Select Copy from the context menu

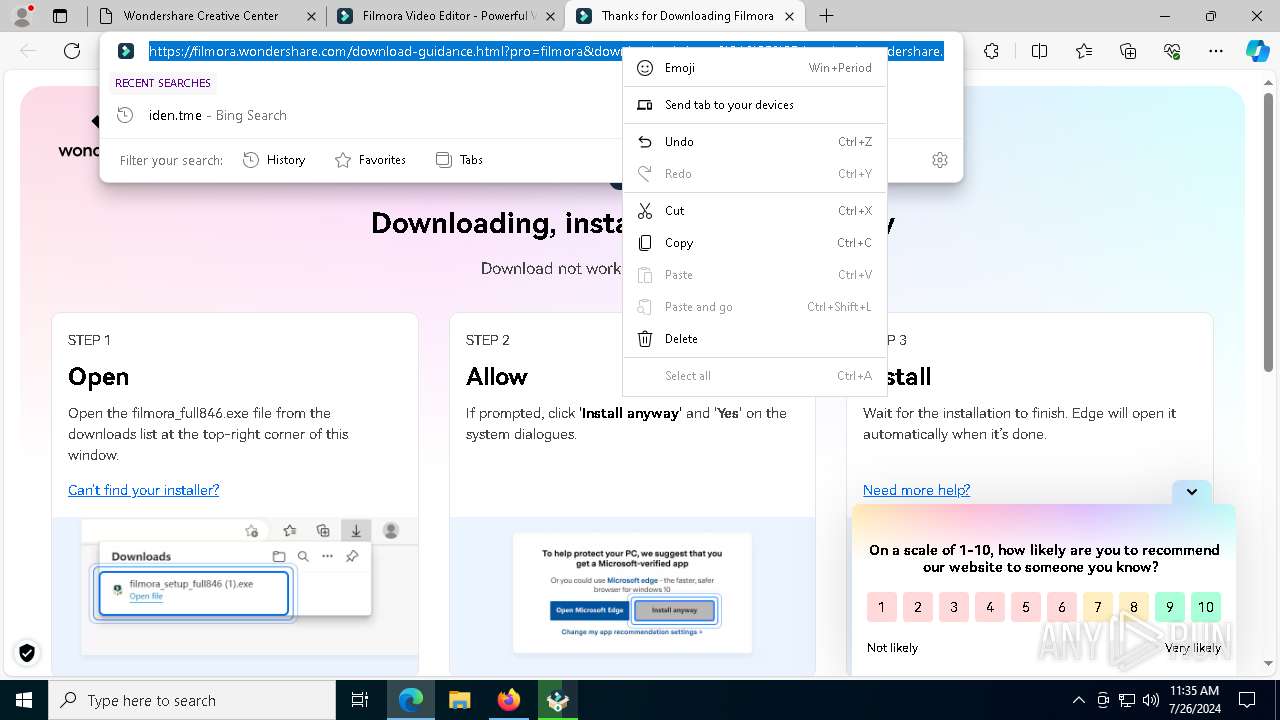coord(754,243)
